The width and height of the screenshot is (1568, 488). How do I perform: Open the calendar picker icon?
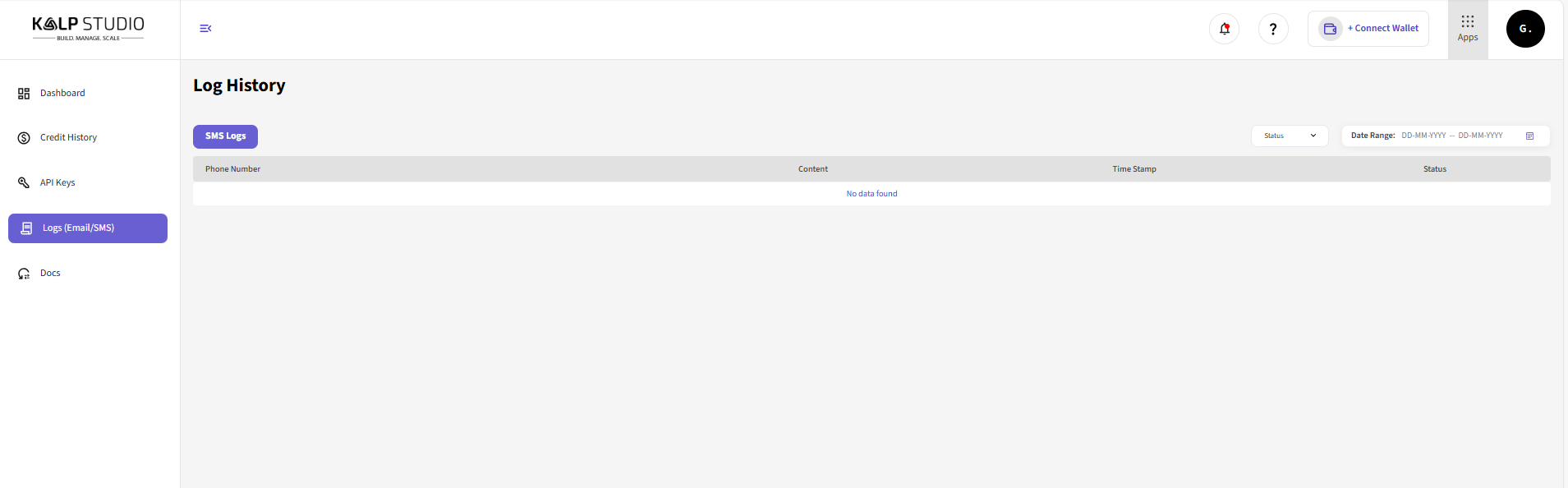point(1529,136)
